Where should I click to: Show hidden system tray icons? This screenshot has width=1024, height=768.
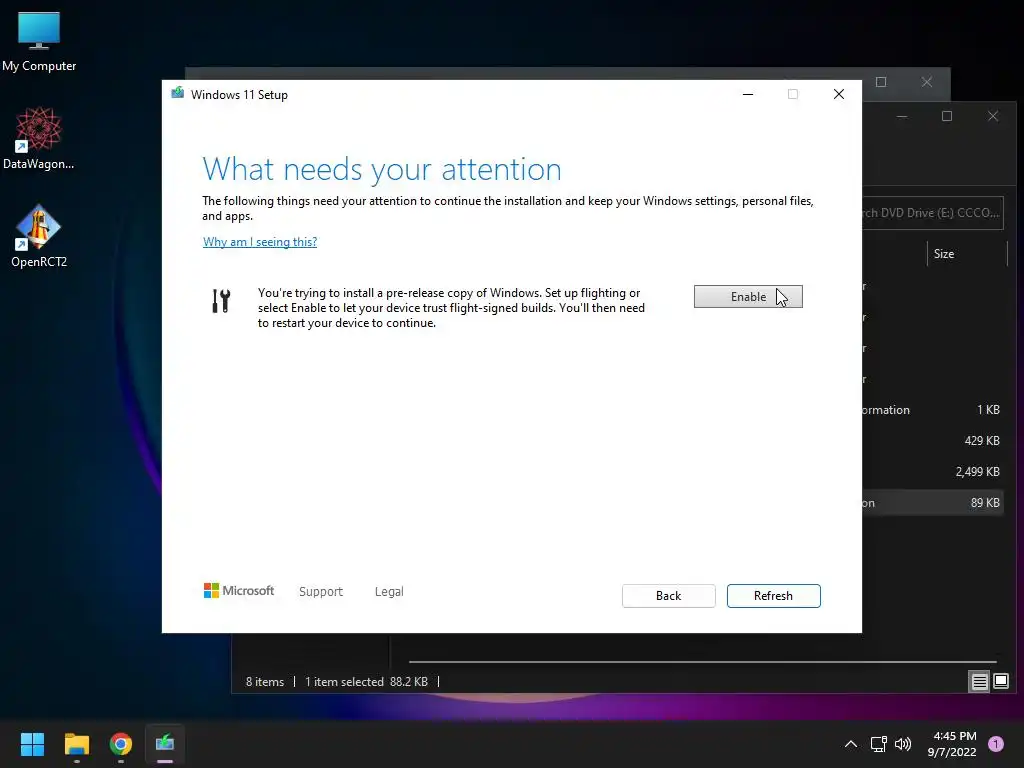point(850,744)
